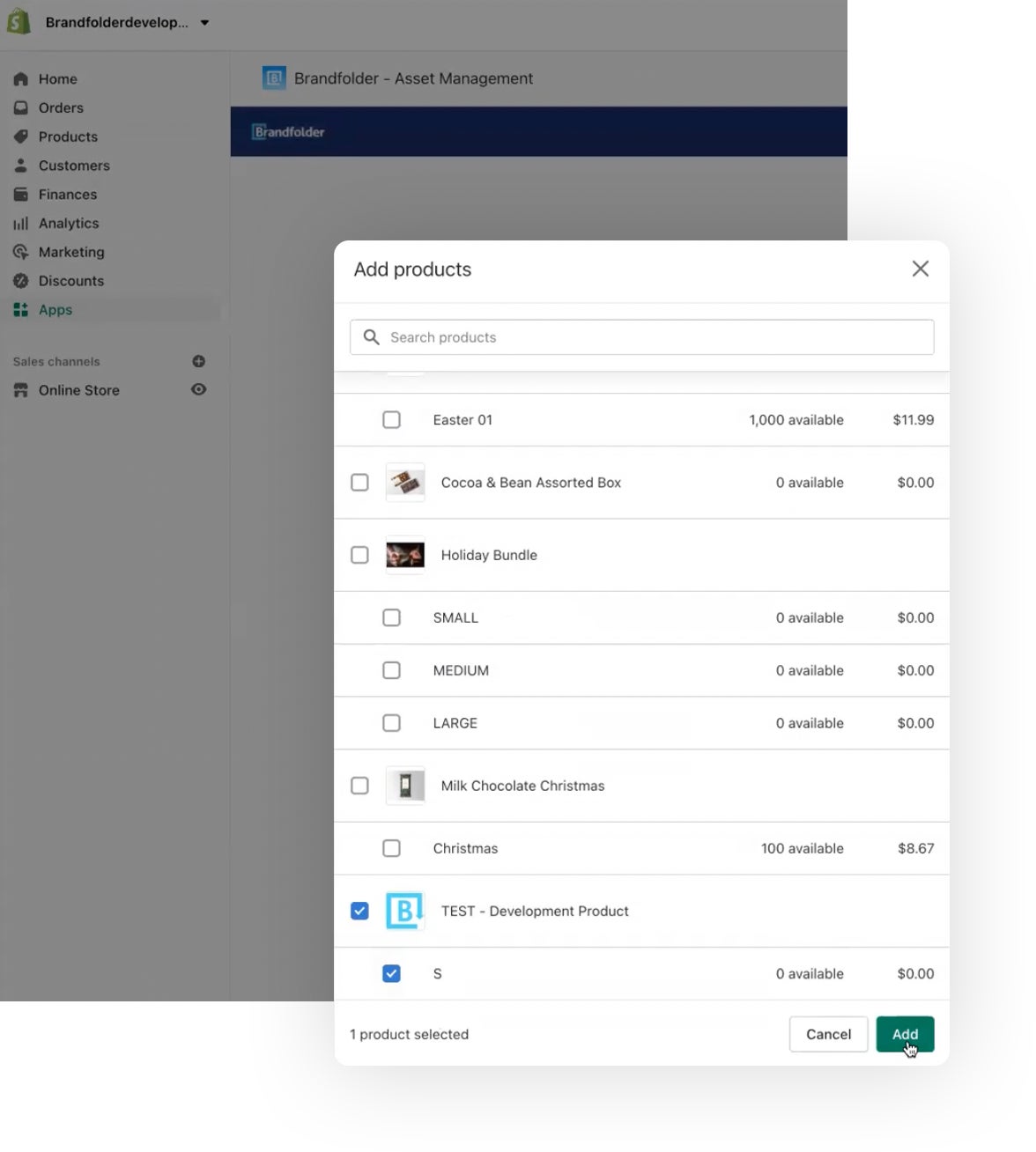Go to Orders section

pos(61,107)
